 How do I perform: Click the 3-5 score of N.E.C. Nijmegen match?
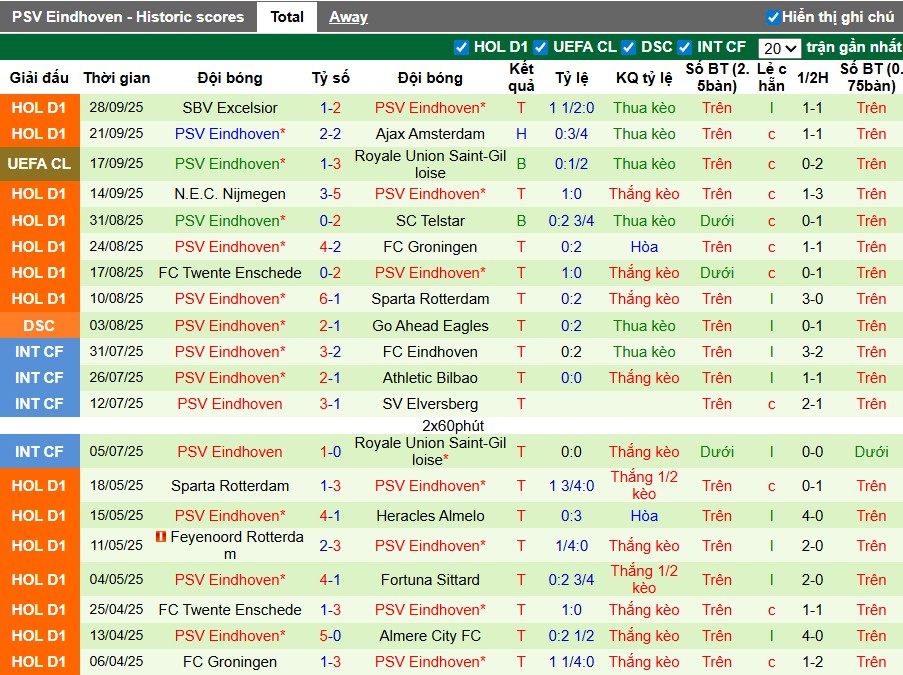pyautogui.click(x=330, y=194)
